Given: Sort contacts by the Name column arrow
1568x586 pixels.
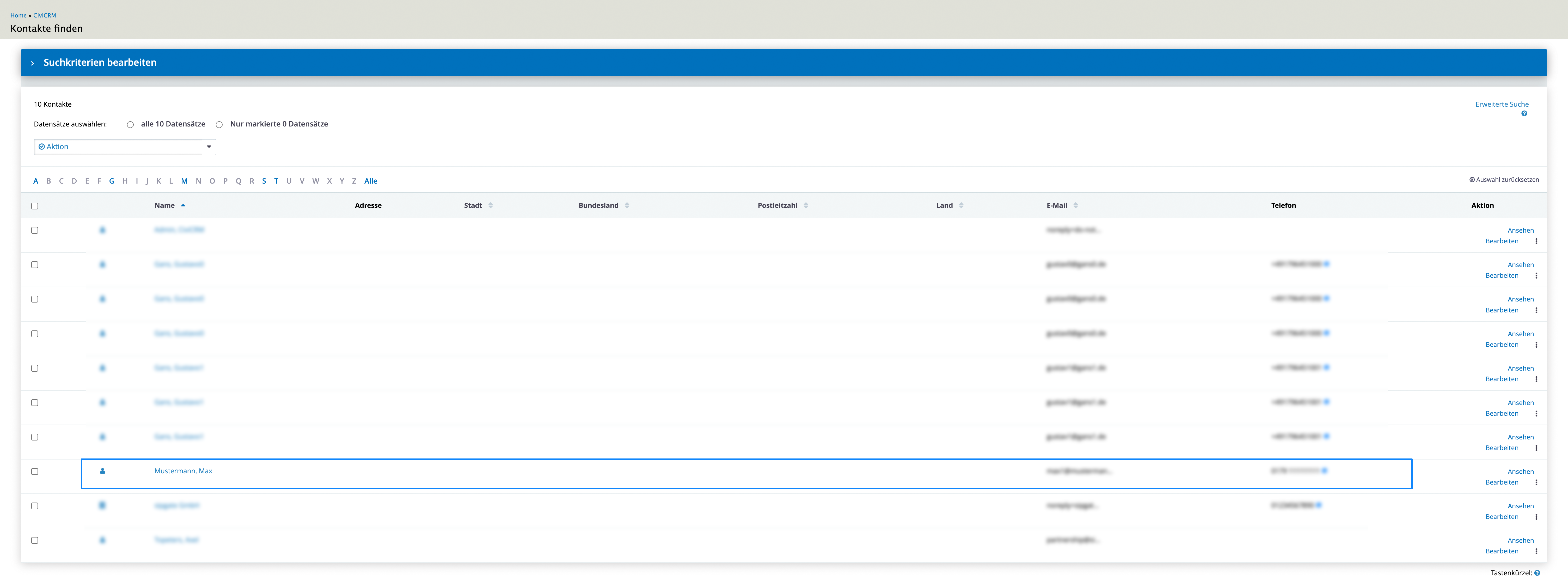Looking at the screenshot, I should (x=183, y=205).
